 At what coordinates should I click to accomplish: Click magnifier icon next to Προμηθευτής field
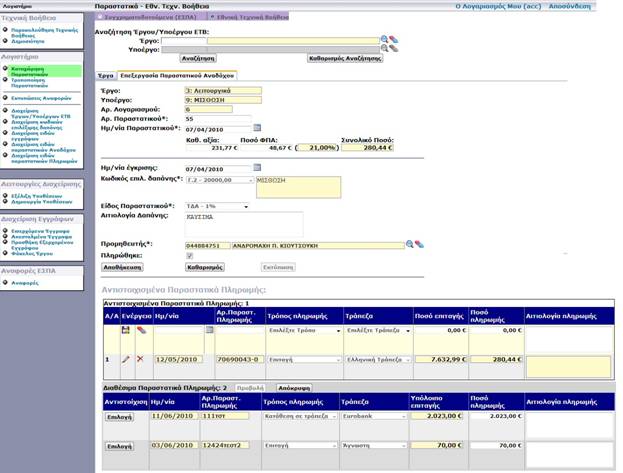(x=409, y=243)
